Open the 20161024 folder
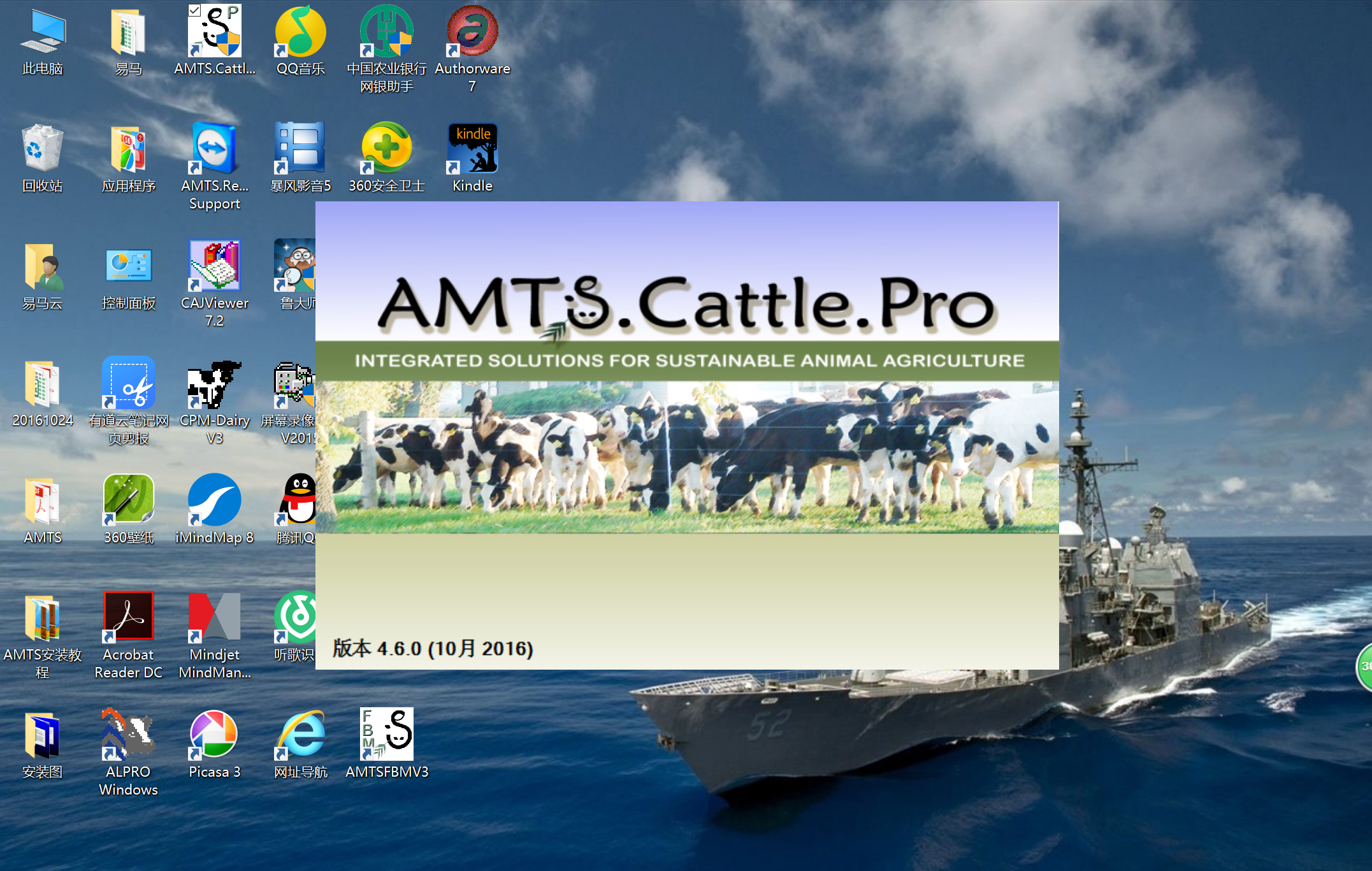Viewport: 1372px width, 871px height. click(x=43, y=393)
